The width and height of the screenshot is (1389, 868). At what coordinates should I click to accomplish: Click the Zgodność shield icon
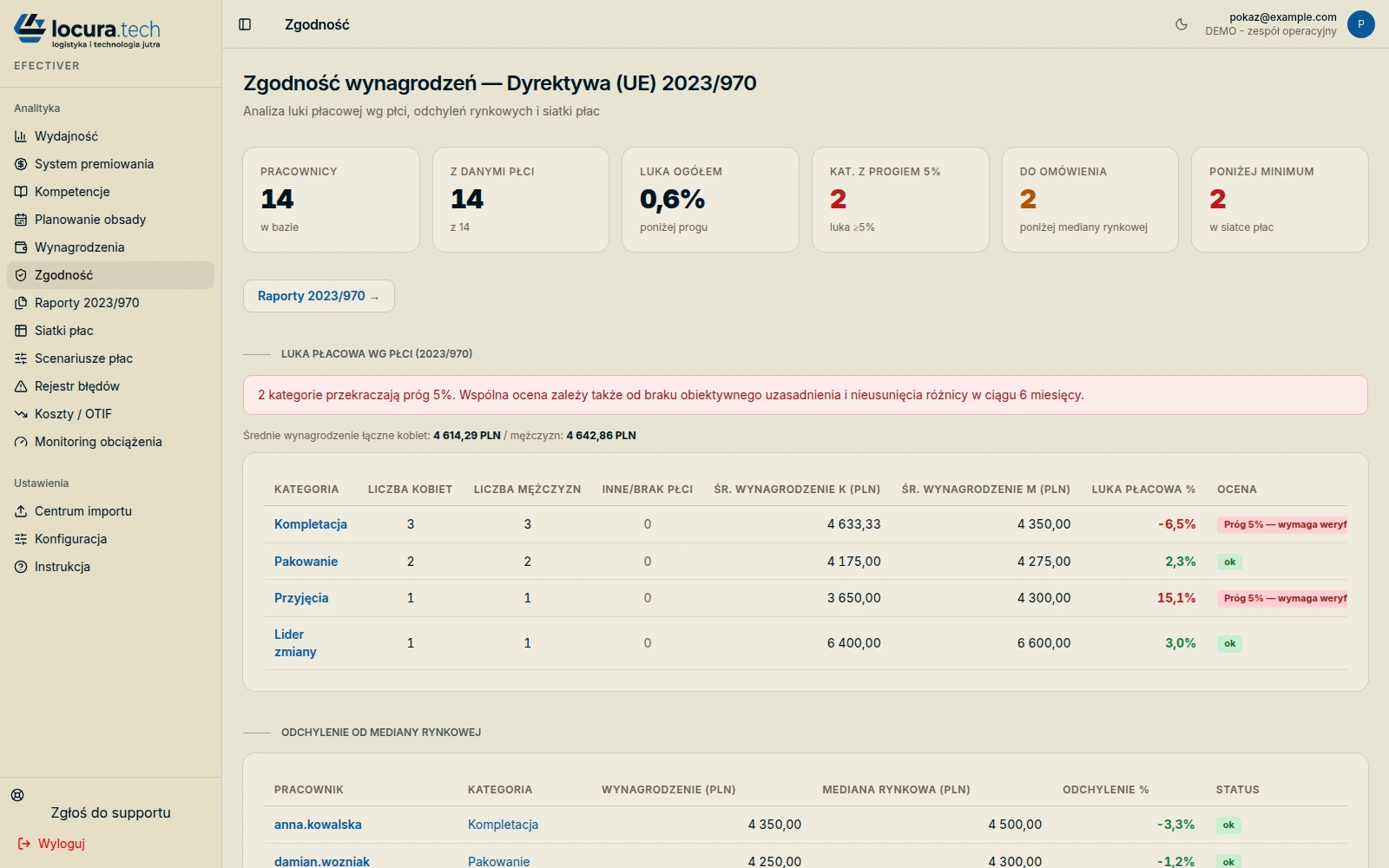(x=21, y=275)
